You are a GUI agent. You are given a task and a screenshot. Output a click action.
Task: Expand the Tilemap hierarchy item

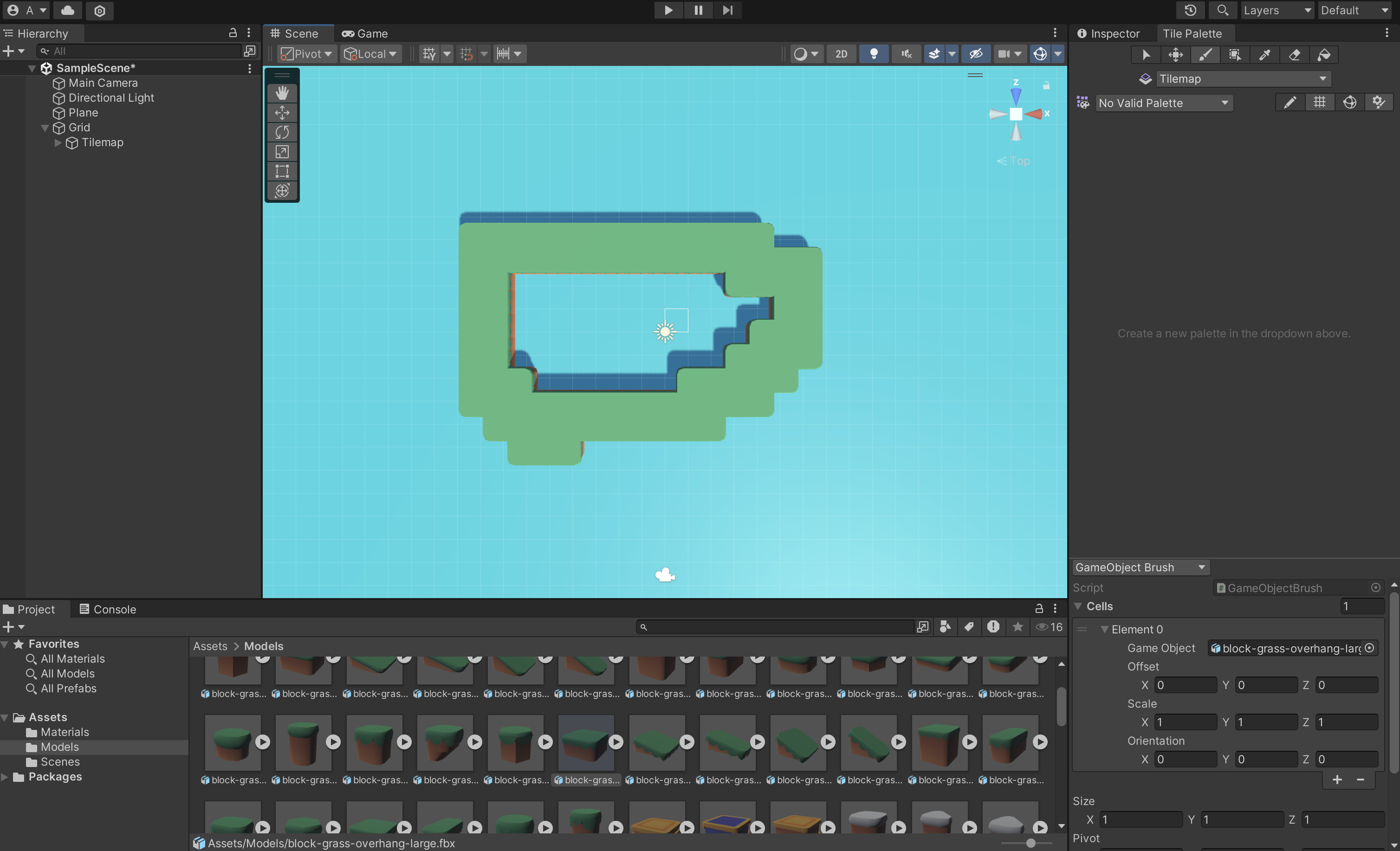coord(58,142)
